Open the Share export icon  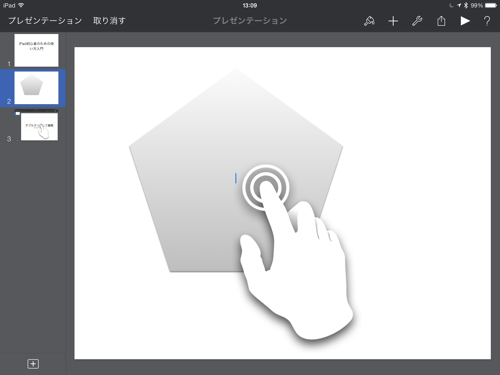click(x=441, y=21)
